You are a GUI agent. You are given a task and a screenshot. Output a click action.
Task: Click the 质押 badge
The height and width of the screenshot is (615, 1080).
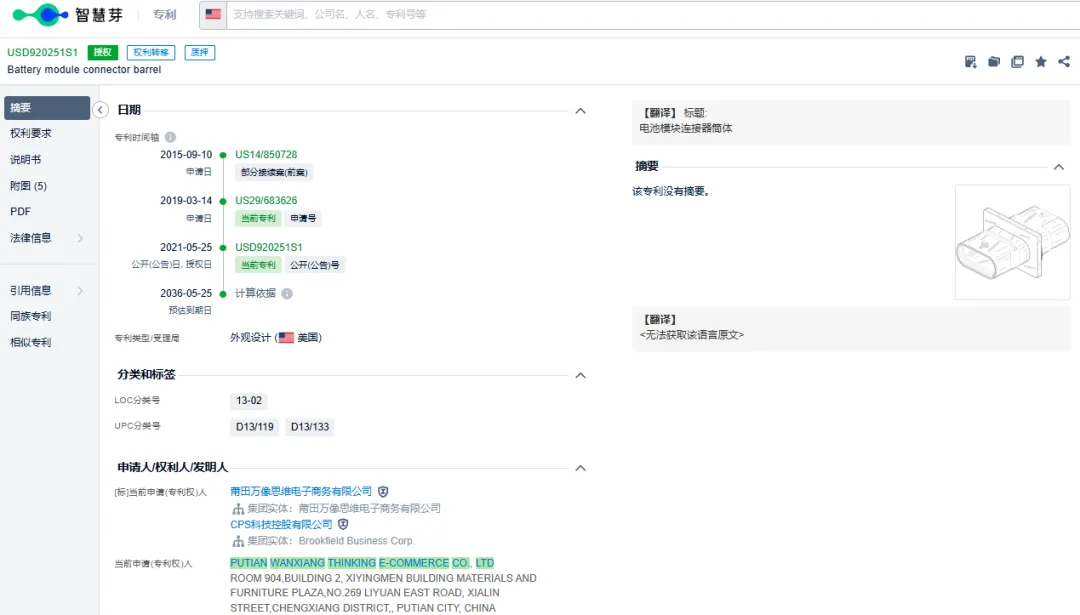(x=200, y=52)
